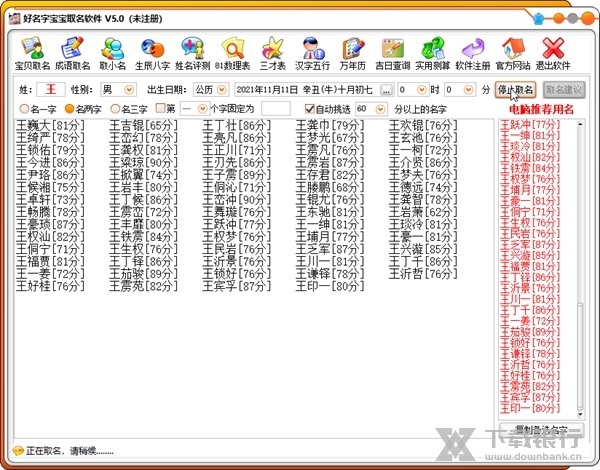The image size is (600, 470).
Task: Open the 三才表 tool
Action: coord(272,54)
